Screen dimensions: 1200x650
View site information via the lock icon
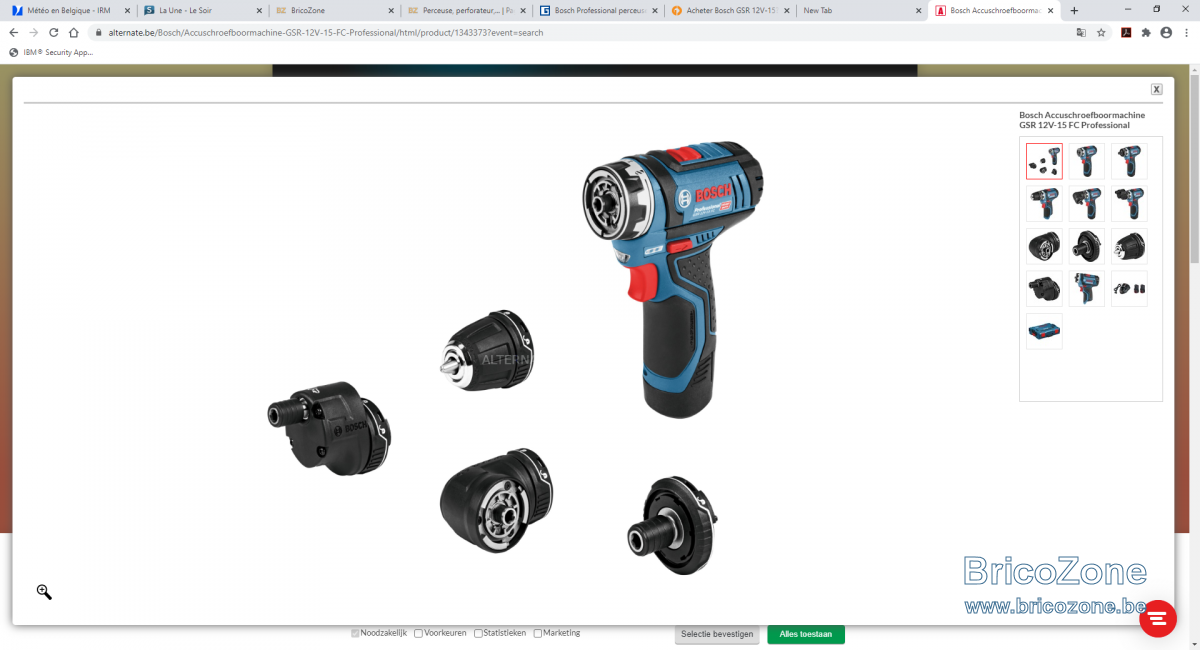tap(99, 32)
